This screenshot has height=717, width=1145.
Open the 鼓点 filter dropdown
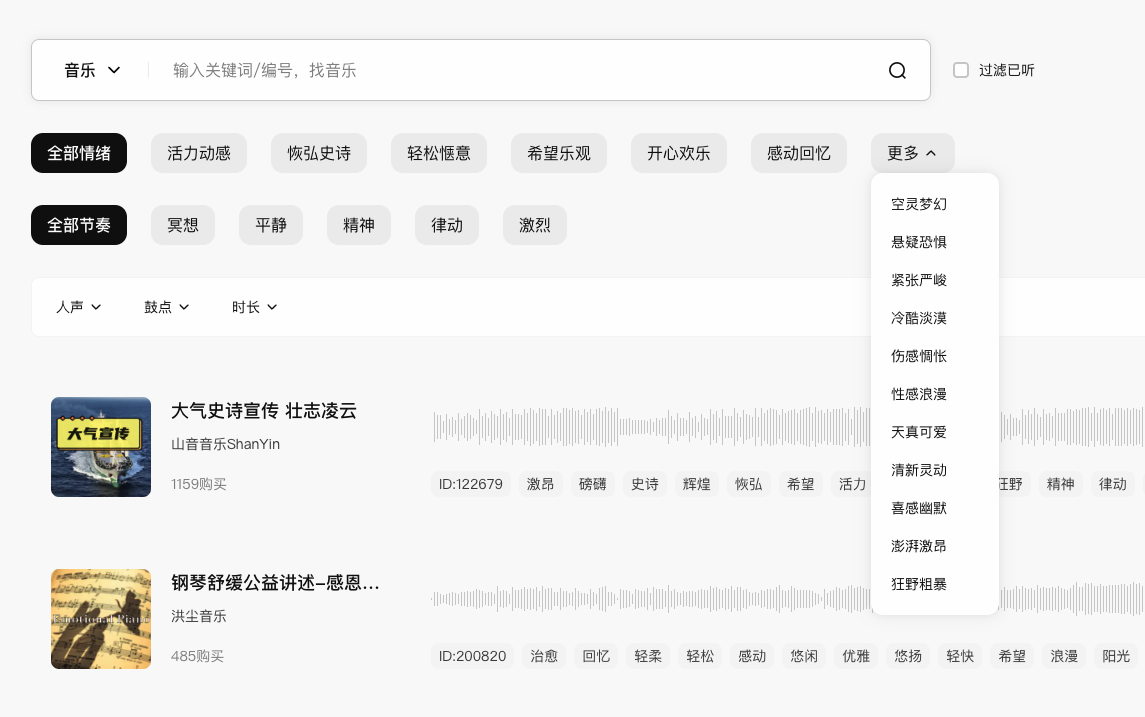(x=166, y=307)
